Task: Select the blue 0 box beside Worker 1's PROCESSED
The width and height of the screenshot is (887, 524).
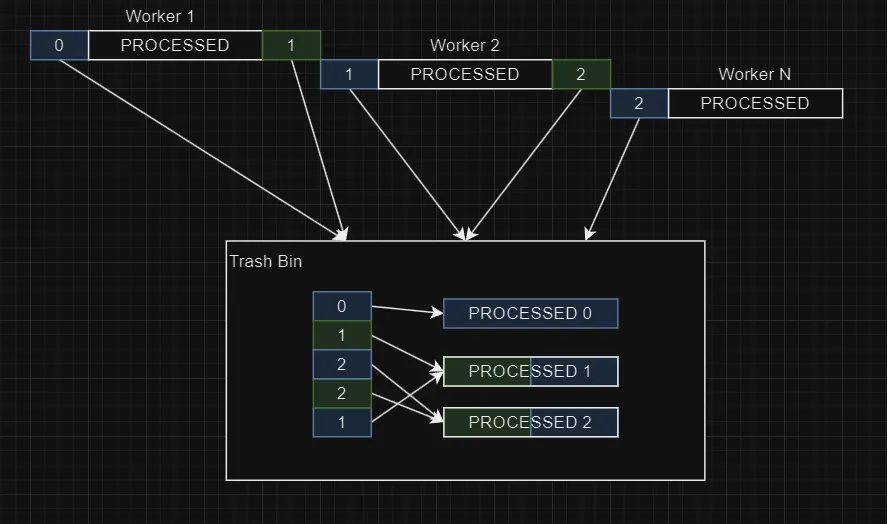Action: [x=59, y=45]
